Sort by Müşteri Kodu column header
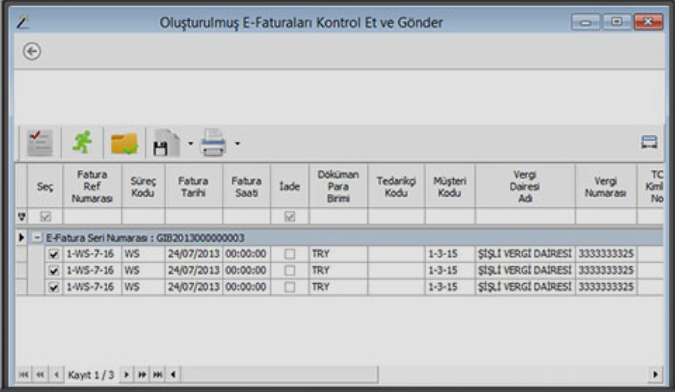Viewport: 675px width, 392px height. click(x=450, y=186)
